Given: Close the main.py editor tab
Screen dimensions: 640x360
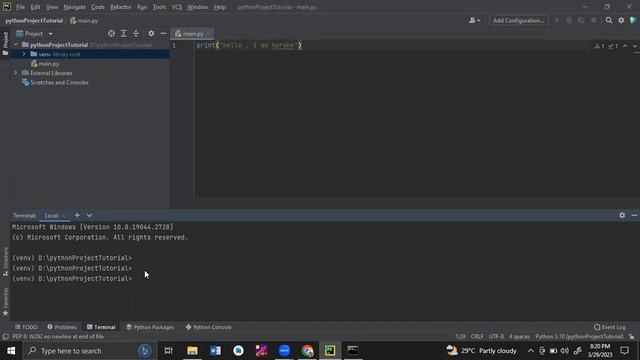Looking at the screenshot, I should point(209,34).
